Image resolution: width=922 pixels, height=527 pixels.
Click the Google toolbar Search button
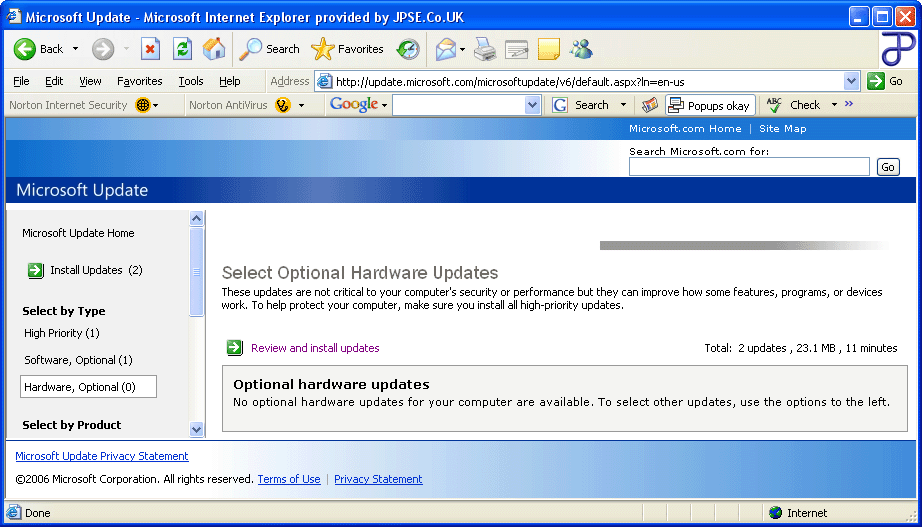click(580, 105)
